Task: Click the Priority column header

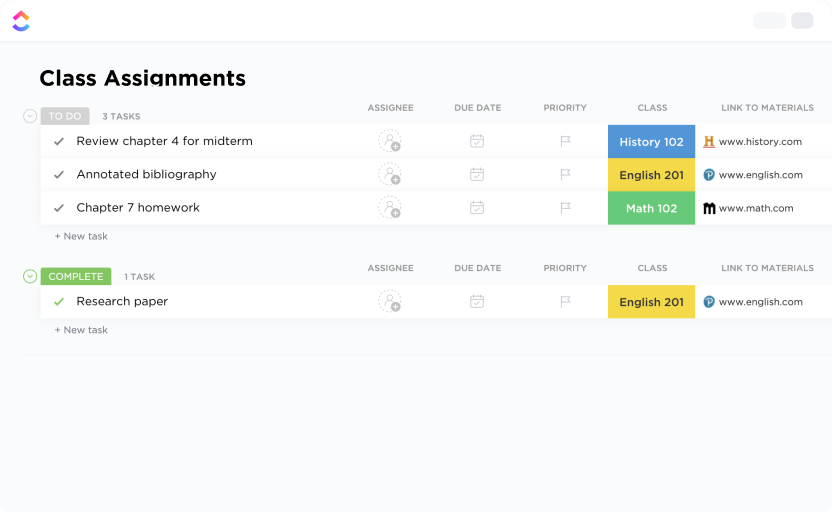Action: pyautogui.click(x=565, y=108)
